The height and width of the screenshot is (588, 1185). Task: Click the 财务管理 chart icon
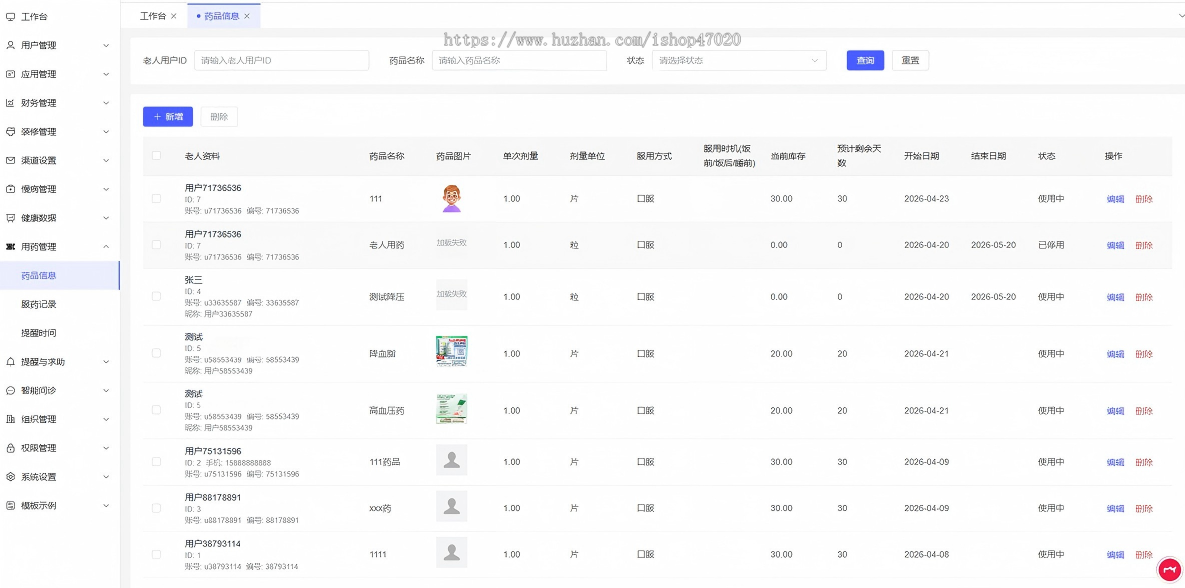pos(11,103)
